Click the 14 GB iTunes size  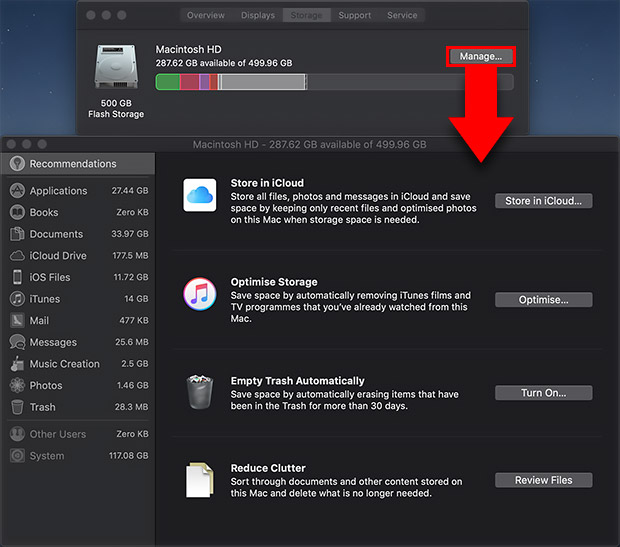136,299
